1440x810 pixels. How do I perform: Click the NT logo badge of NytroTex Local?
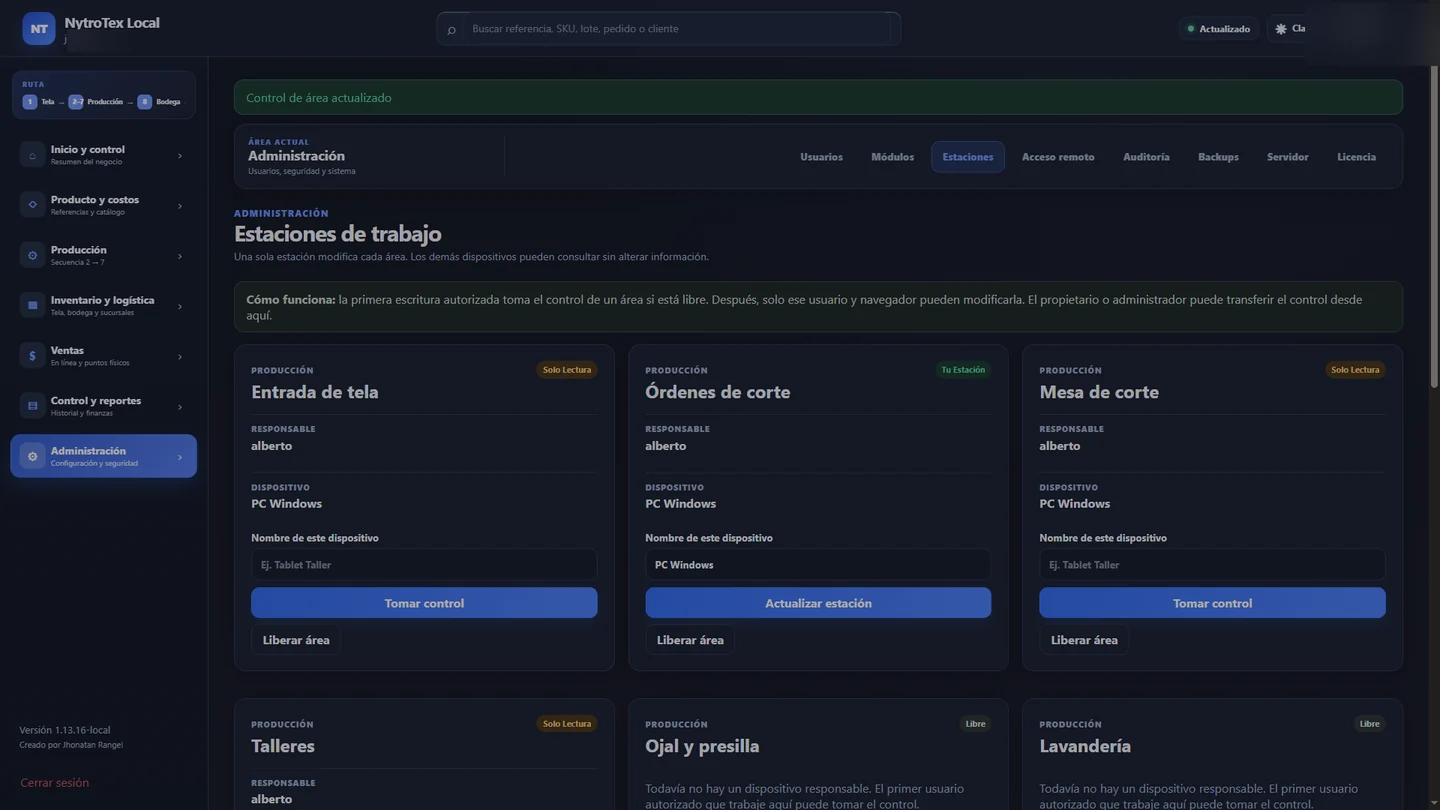pyautogui.click(x=39, y=29)
